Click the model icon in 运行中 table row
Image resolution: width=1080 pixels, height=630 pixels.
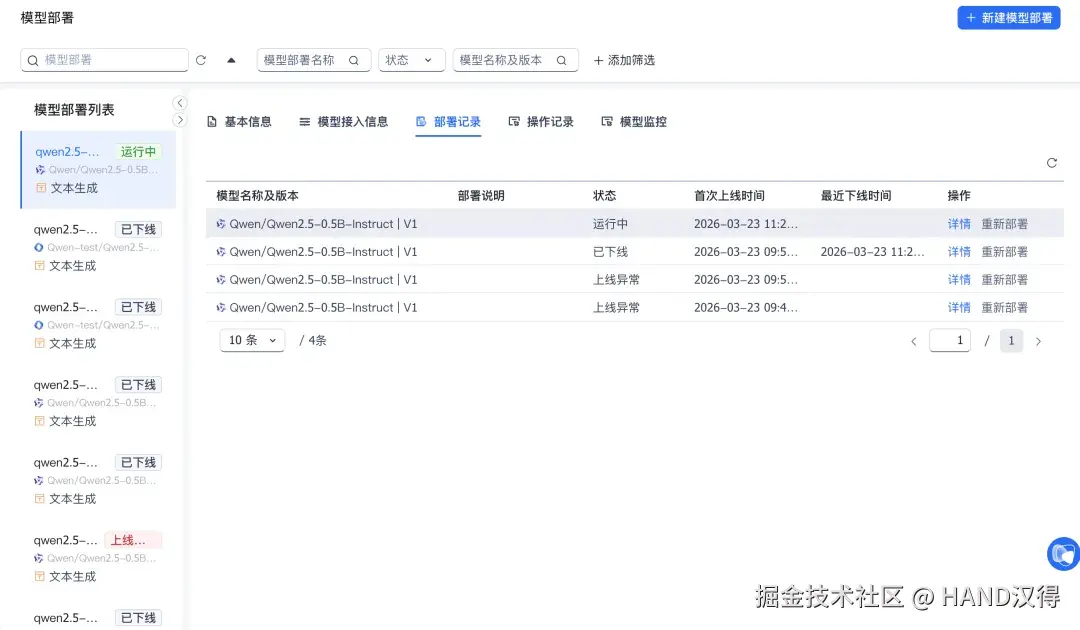pos(220,224)
